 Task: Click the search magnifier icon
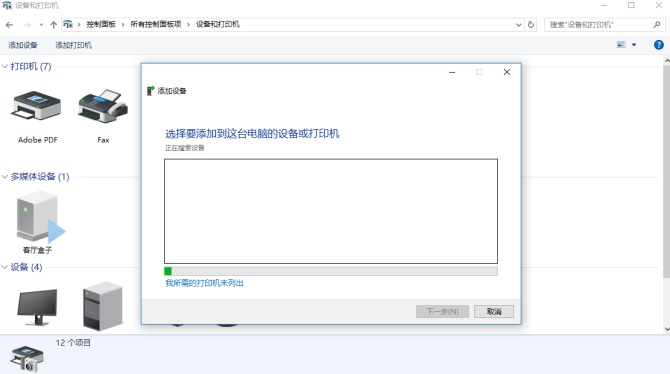coord(657,25)
